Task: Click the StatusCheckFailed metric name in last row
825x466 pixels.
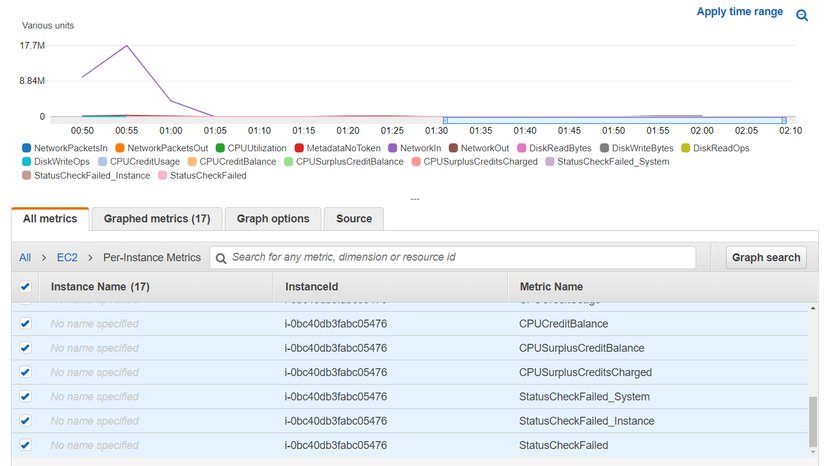Action: tap(564, 445)
